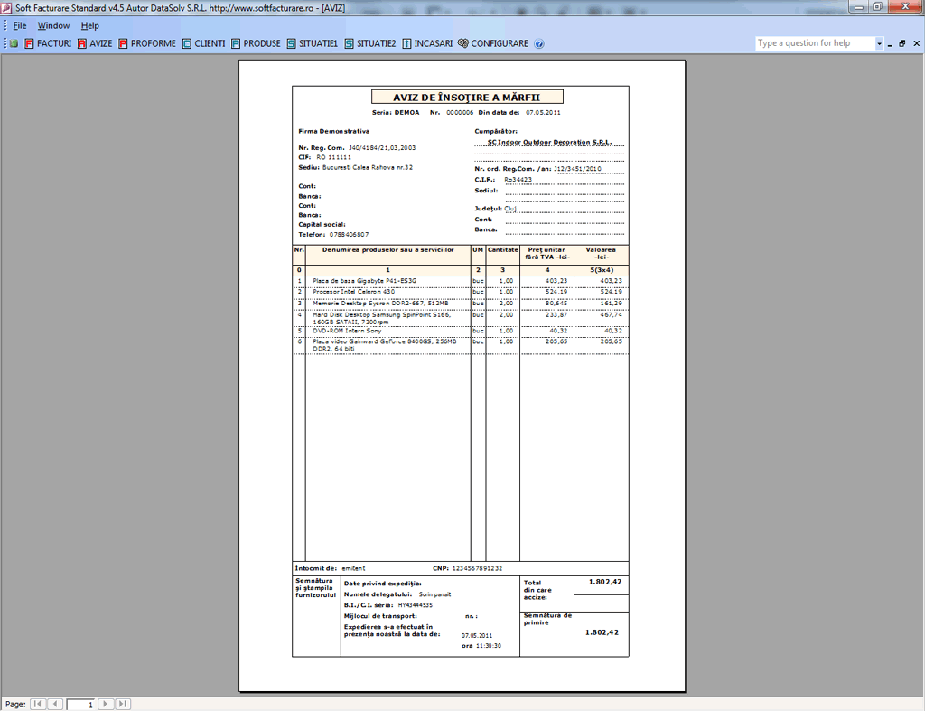Click the AVIZE toolbar button
Screen dimensions: 925x711
94,44
